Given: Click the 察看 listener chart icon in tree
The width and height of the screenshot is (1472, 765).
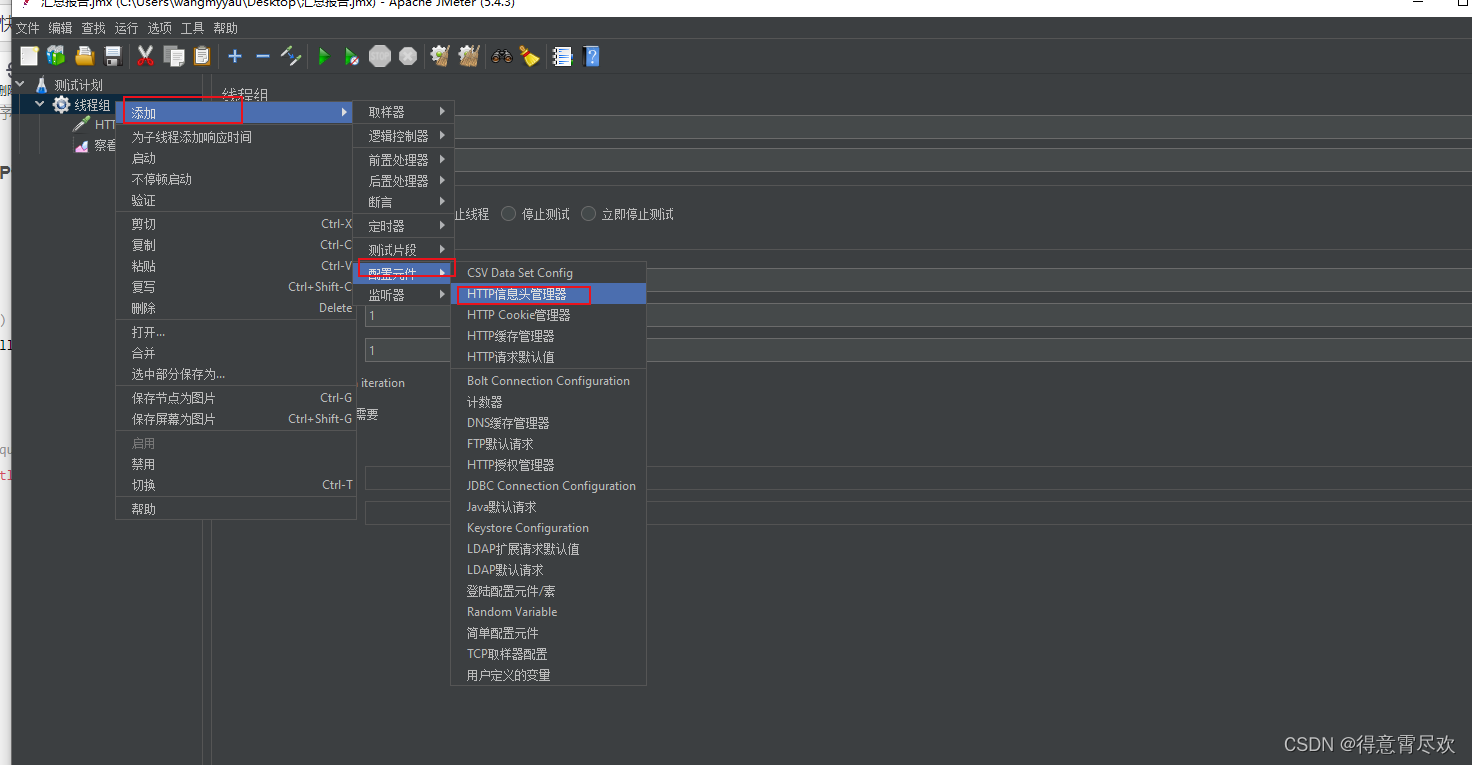Looking at the screenshot, I should coord(82,146).
